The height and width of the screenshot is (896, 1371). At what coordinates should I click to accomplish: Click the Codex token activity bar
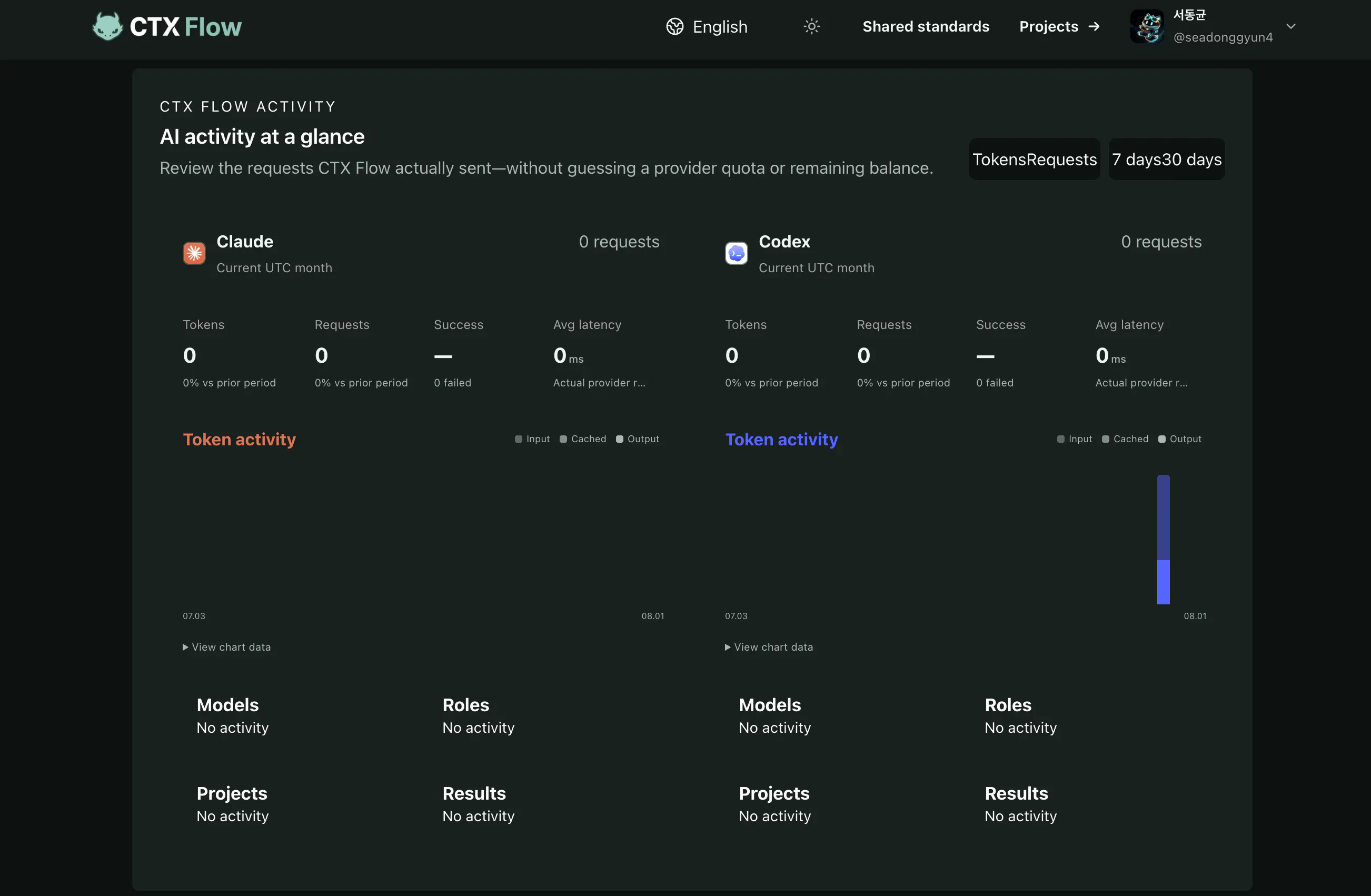1163,540
